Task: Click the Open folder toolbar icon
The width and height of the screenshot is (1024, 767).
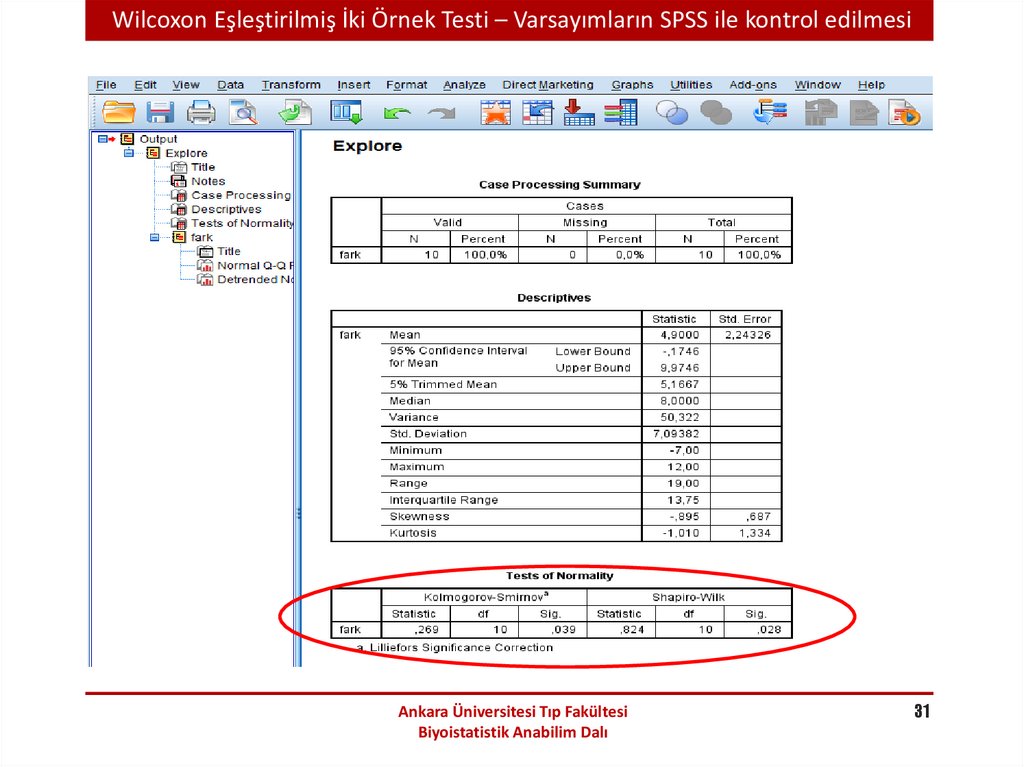Action: click(x=119, y=112)
